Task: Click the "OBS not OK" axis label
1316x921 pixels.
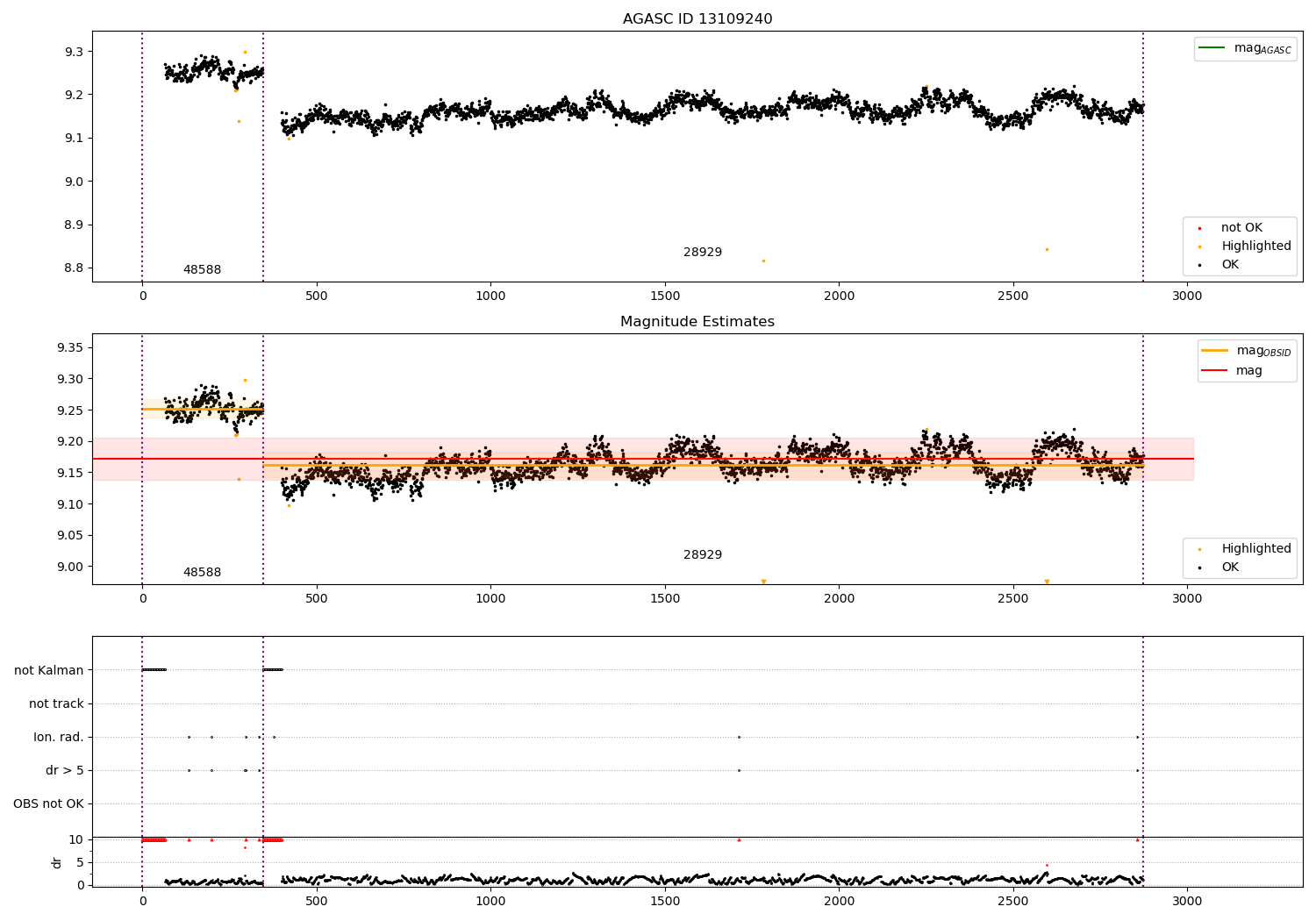Action: 48,803
